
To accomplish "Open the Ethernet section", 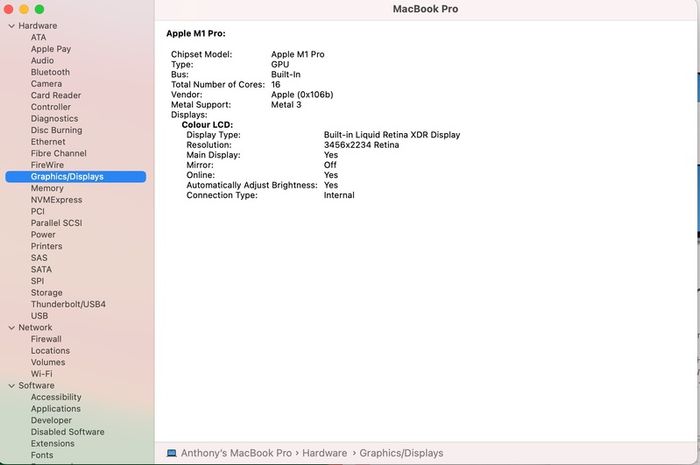I will point(48,142).
